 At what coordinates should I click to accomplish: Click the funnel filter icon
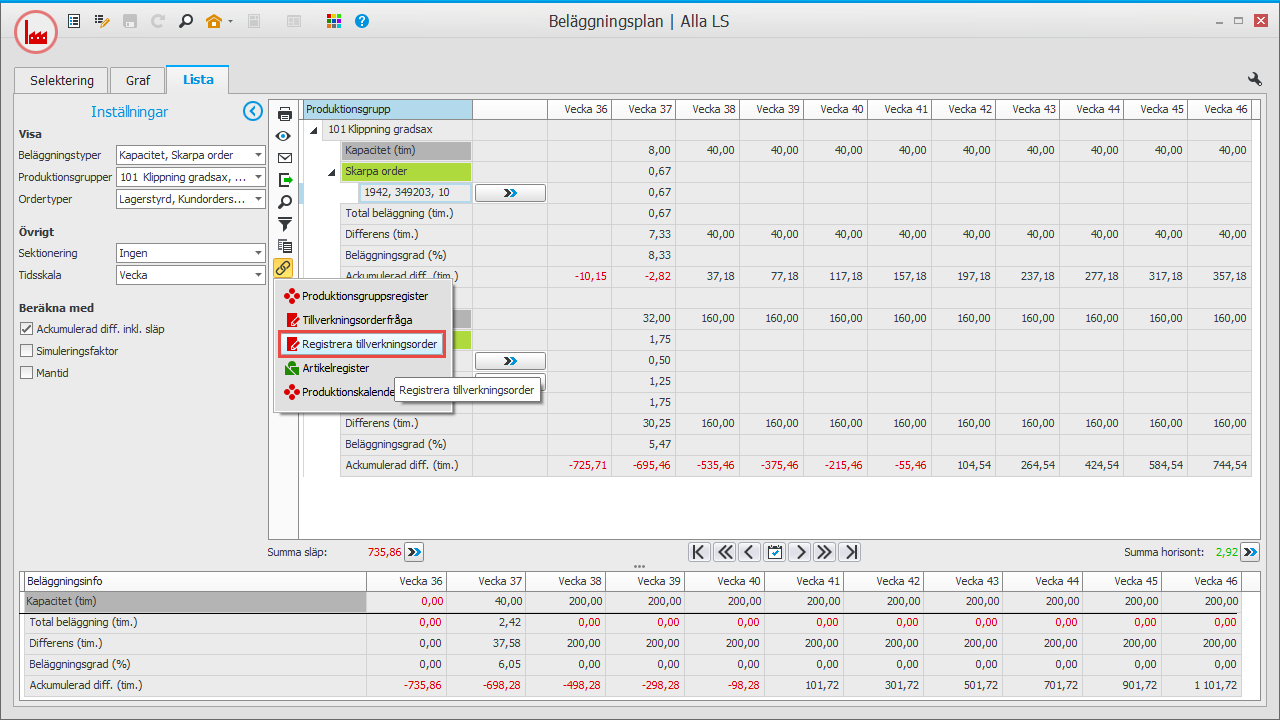coord(284,224)
